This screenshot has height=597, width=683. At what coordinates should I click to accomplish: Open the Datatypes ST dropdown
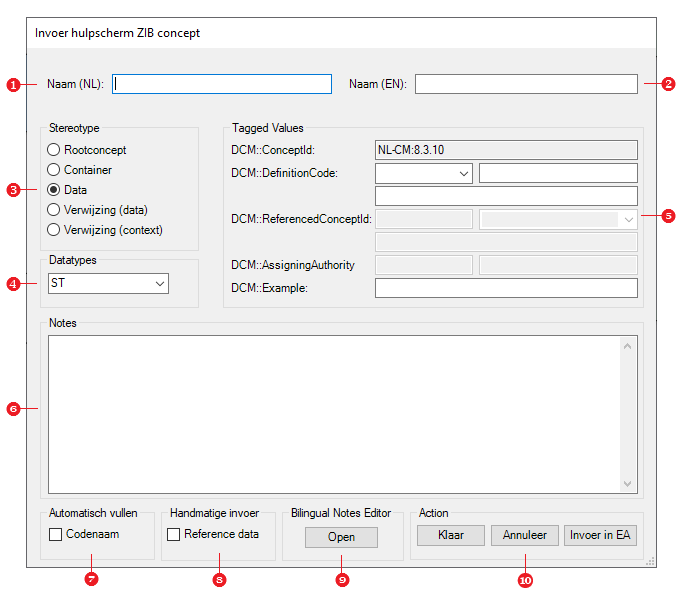pos(108,283)
